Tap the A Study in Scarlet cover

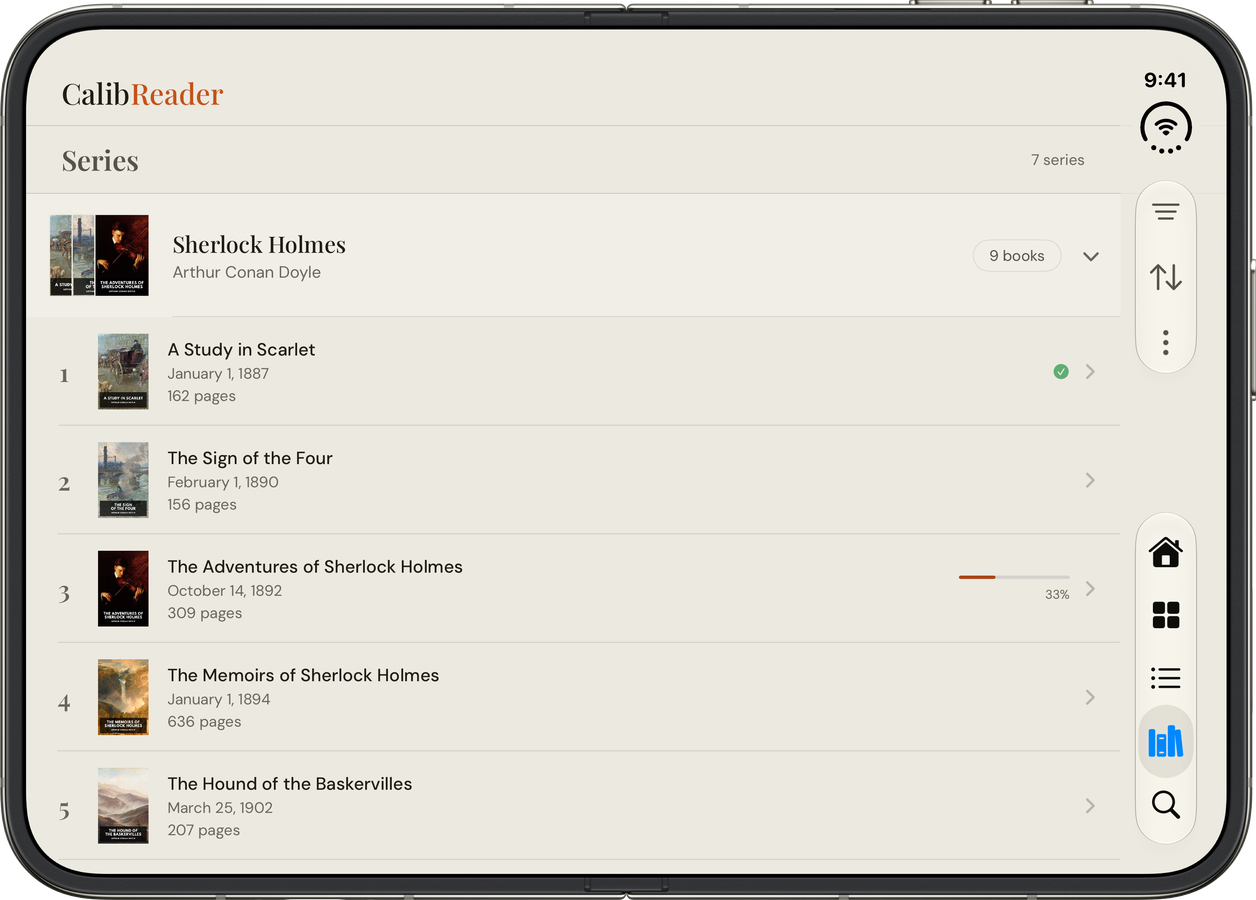pos(123,372)
